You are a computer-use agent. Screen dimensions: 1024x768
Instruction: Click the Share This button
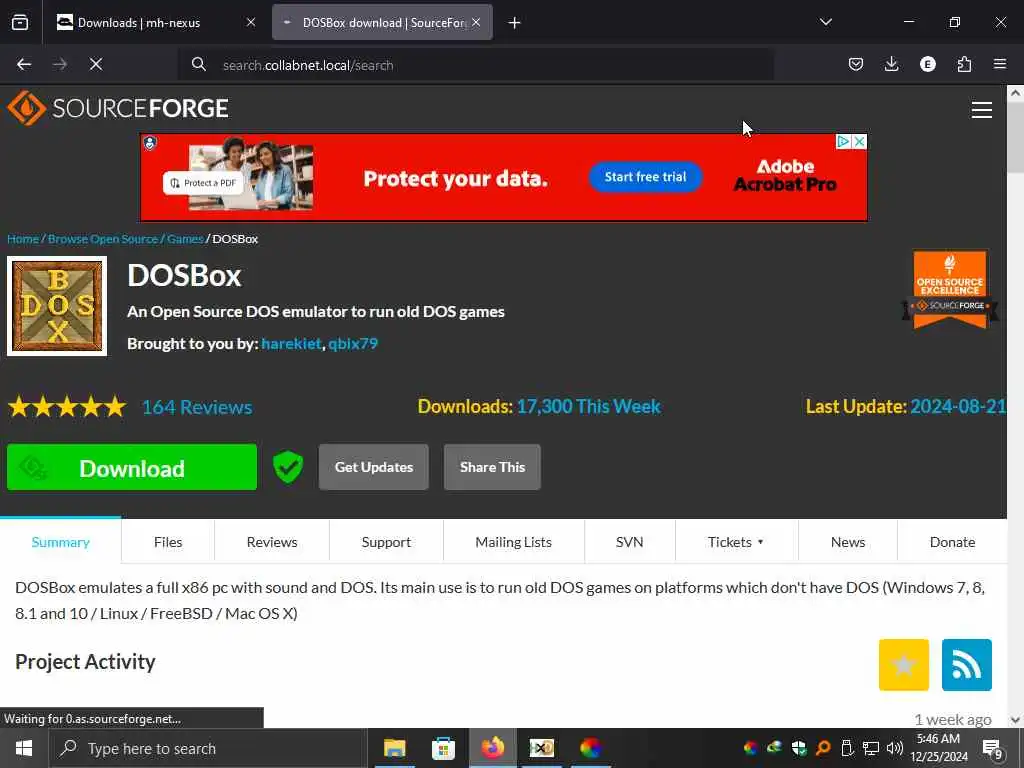click(492, 467)
